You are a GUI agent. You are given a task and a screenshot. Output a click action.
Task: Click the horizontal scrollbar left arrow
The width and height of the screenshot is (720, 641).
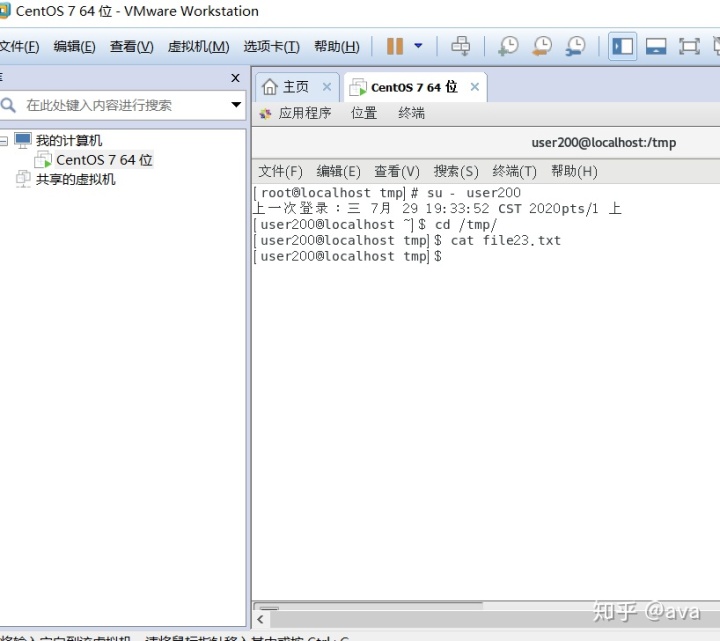click(261, 619)
